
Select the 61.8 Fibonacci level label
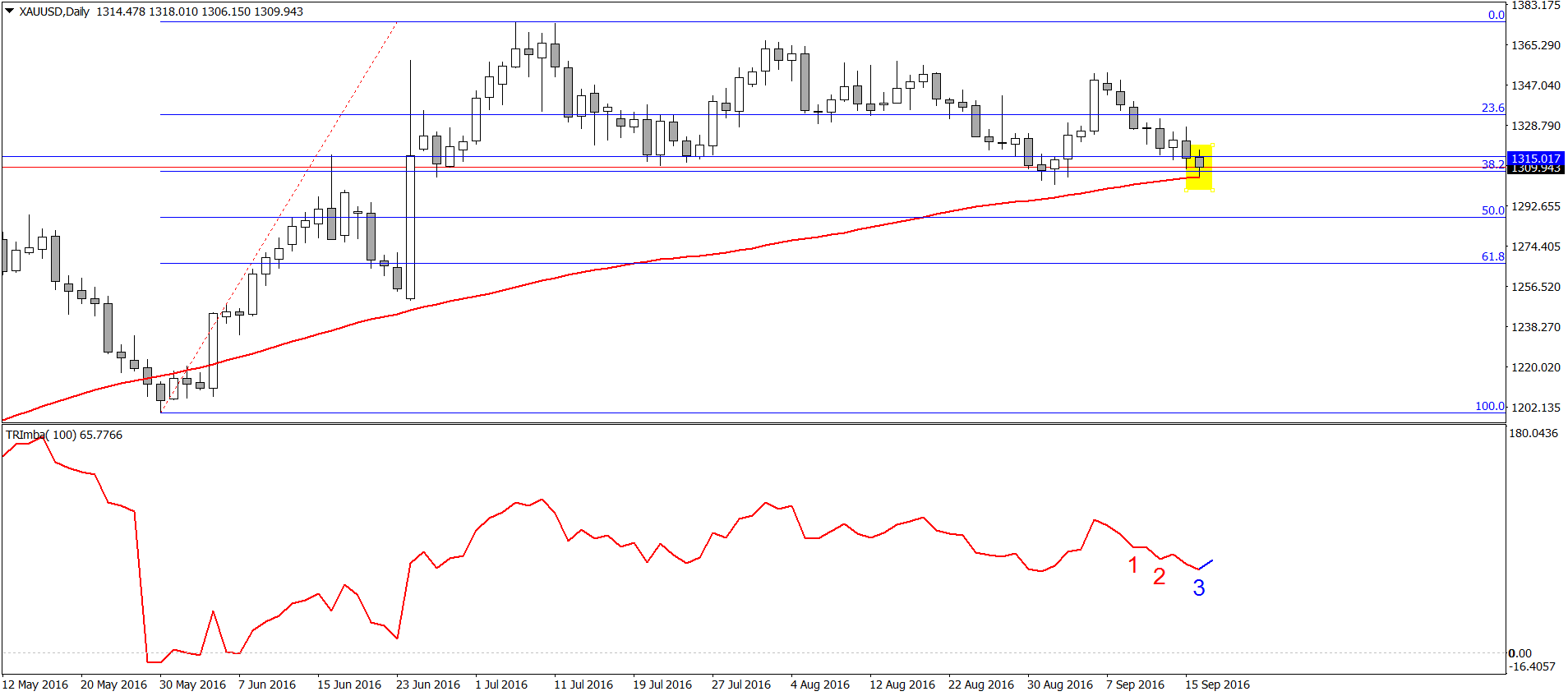[x=1493, y=256]
